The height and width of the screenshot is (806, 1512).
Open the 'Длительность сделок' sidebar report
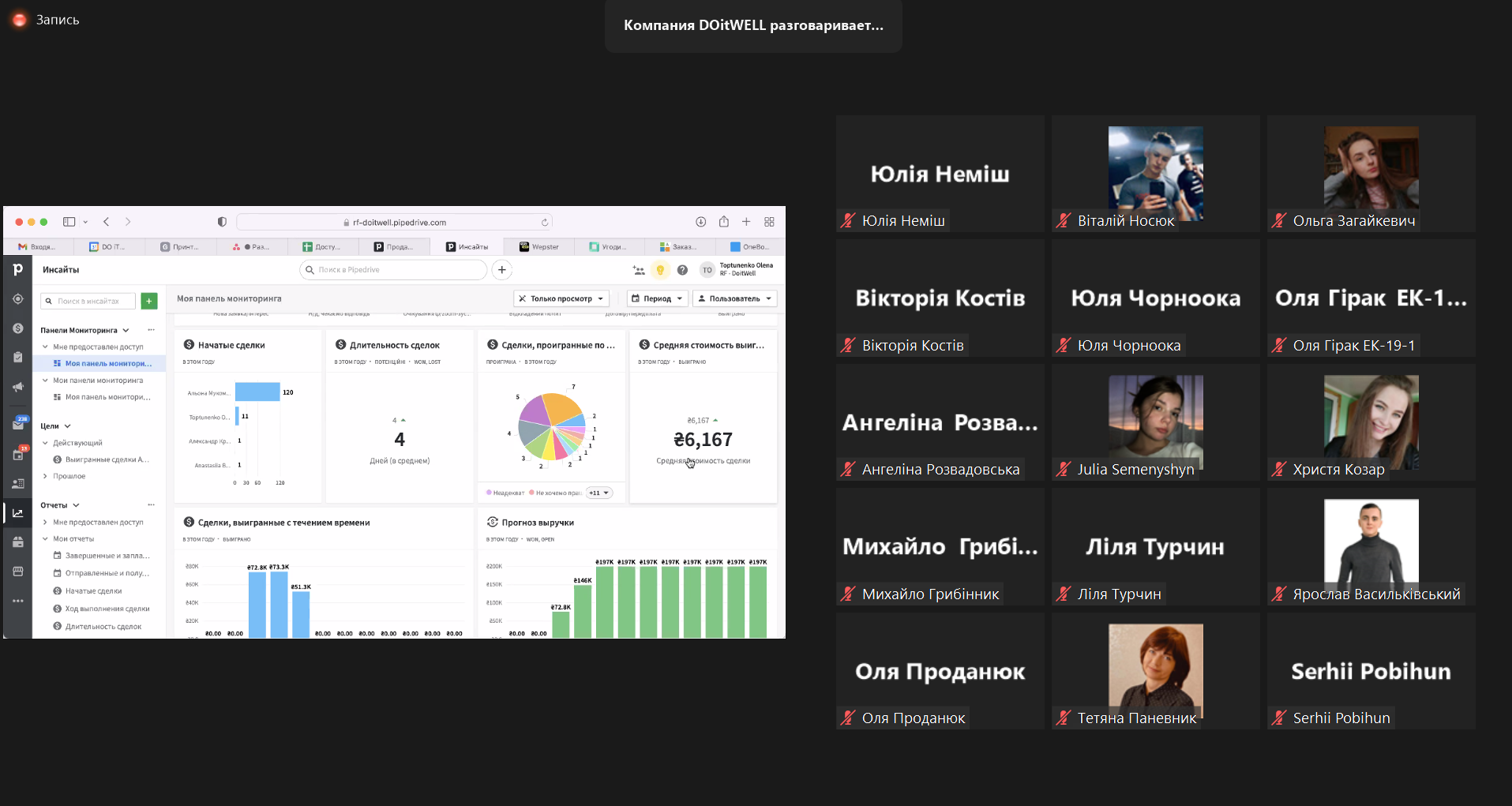click(x=103, y=626)
